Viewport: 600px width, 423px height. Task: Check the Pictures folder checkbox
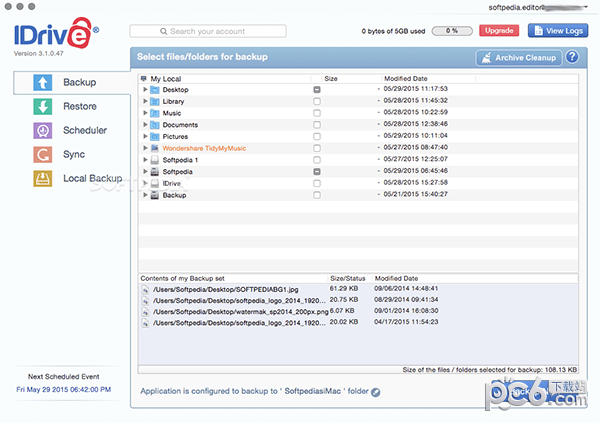[x=317, y=137]
